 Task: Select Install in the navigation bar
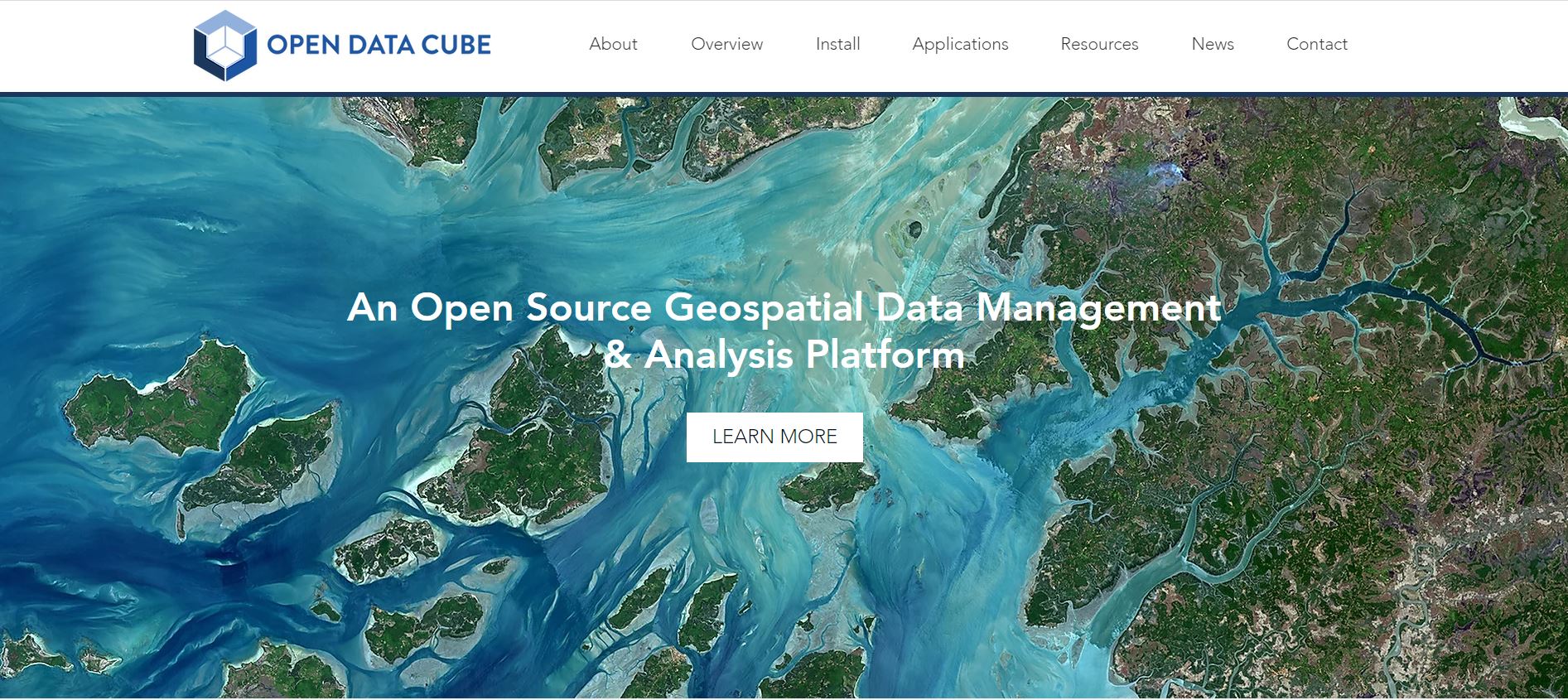coord(837,44)
